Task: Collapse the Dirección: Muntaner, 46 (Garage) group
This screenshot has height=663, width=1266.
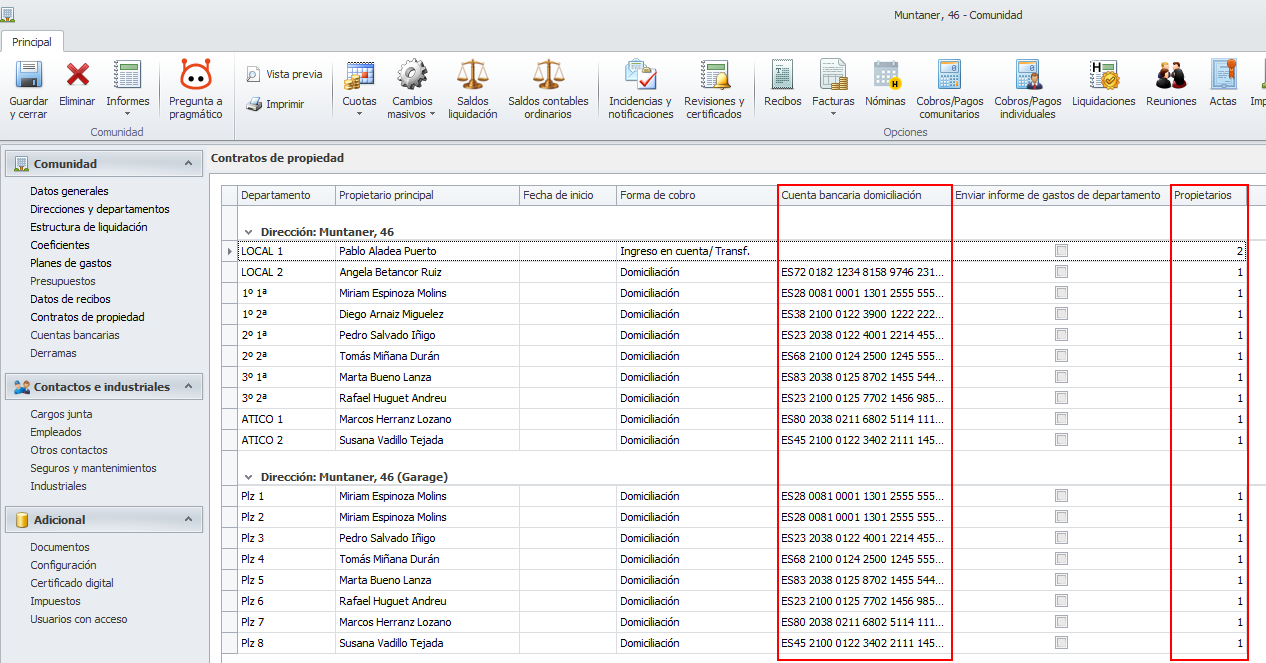Action: click(249, 477)
